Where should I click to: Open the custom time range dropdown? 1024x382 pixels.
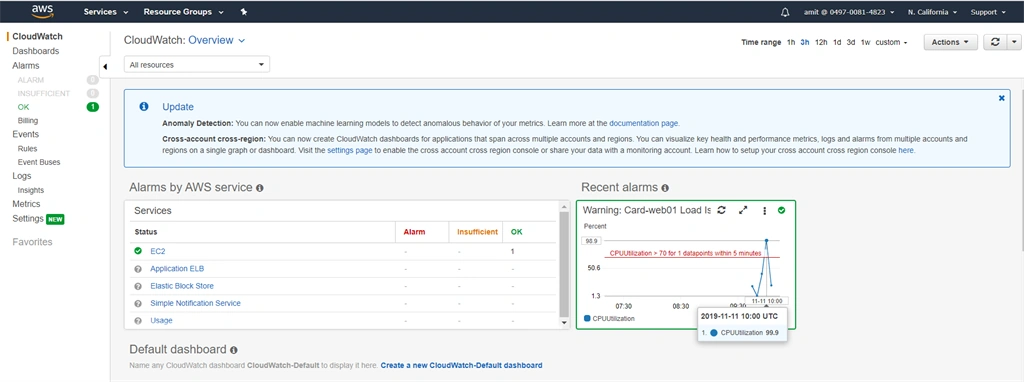[x=891, y=42]
